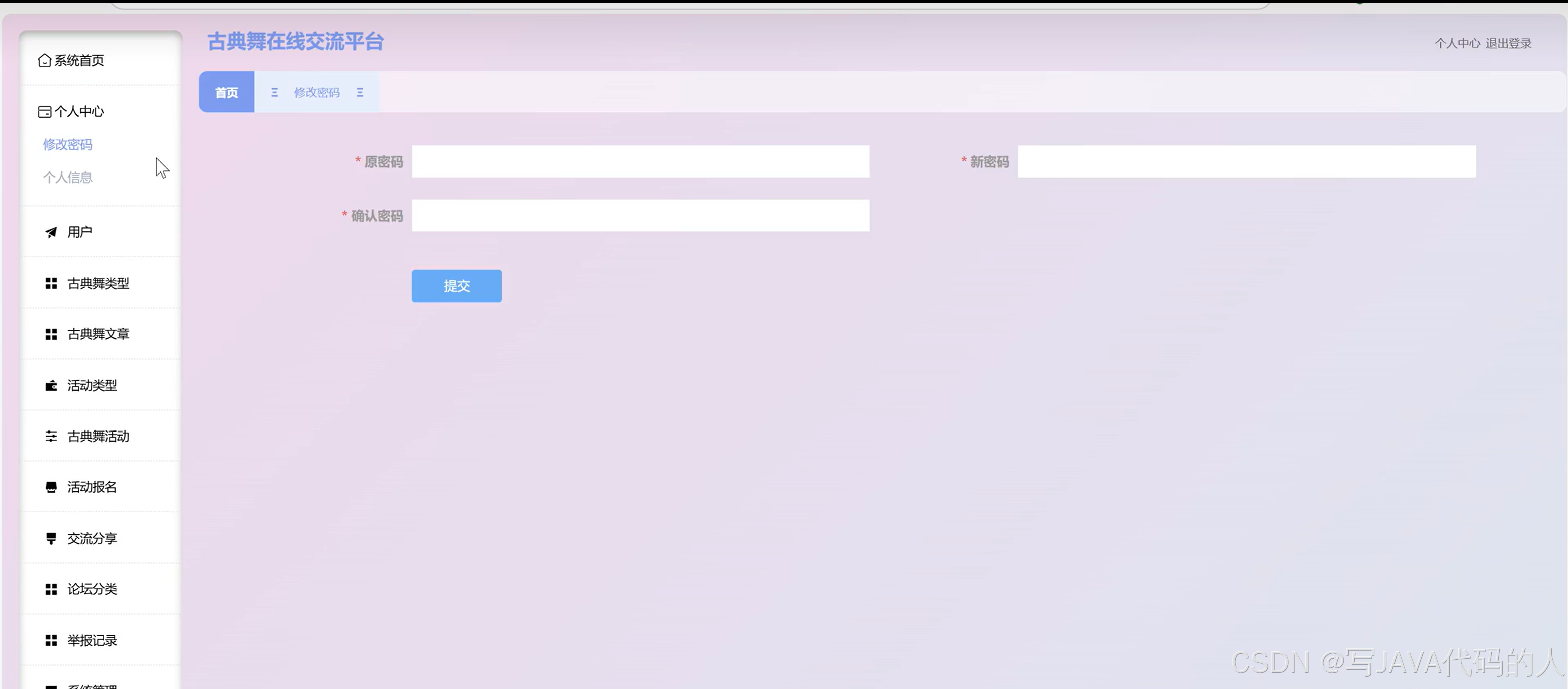Focus the 新密码 input field
The height and width of the screenshot is (689, 1568).
(1246, 161)
